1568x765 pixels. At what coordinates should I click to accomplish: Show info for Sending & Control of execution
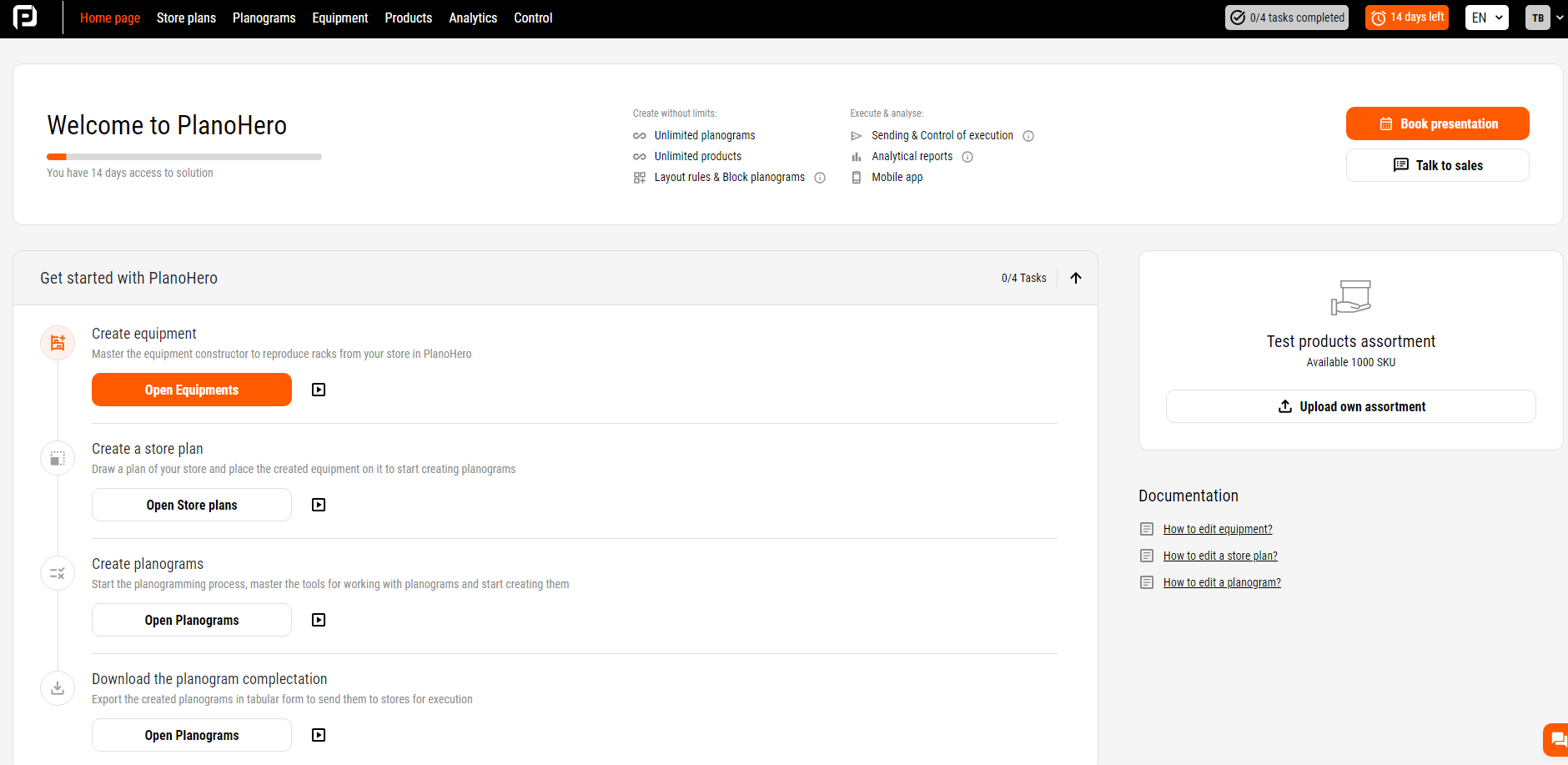click(1028, 136)
